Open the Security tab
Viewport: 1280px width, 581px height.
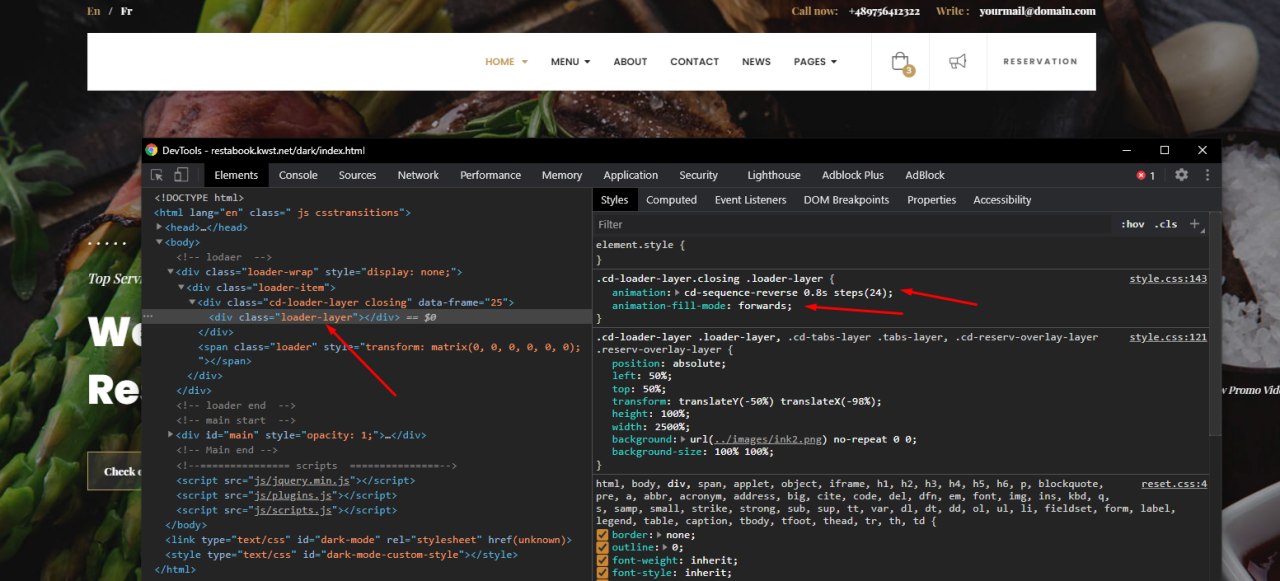click(x=699, y=175)
